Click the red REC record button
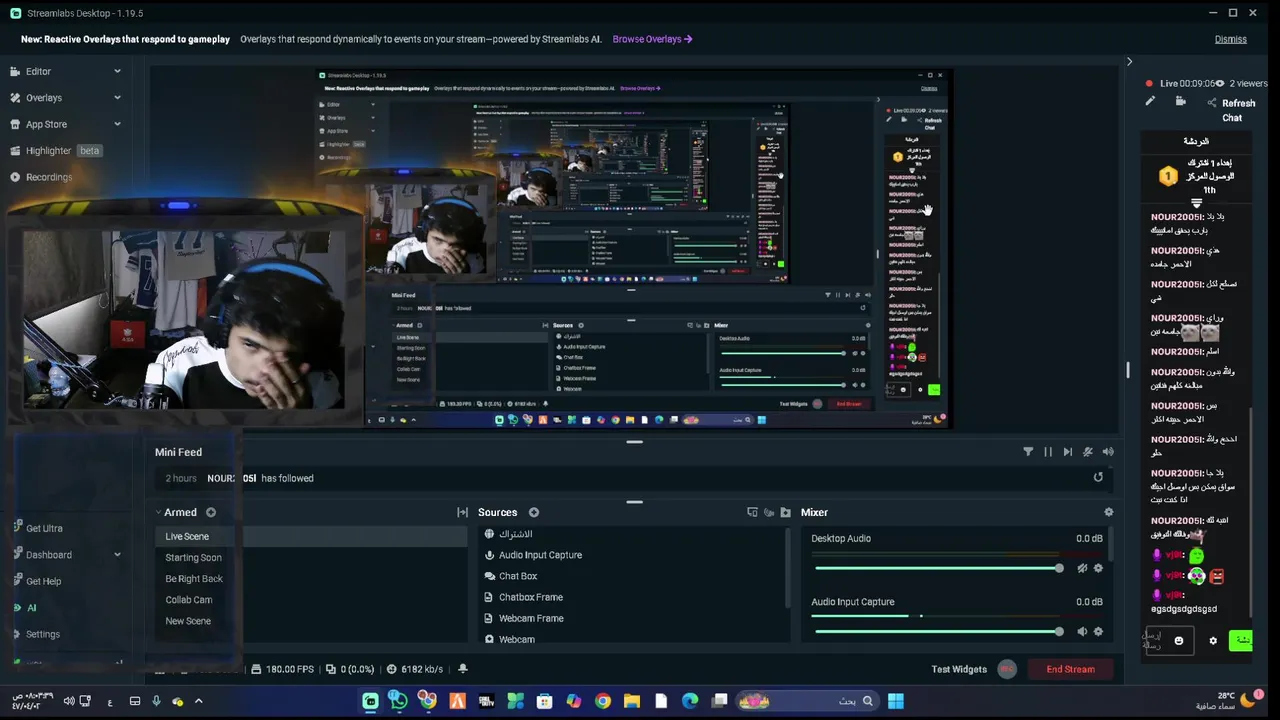Viewport: 1280px width, 720px height. 1007,669
